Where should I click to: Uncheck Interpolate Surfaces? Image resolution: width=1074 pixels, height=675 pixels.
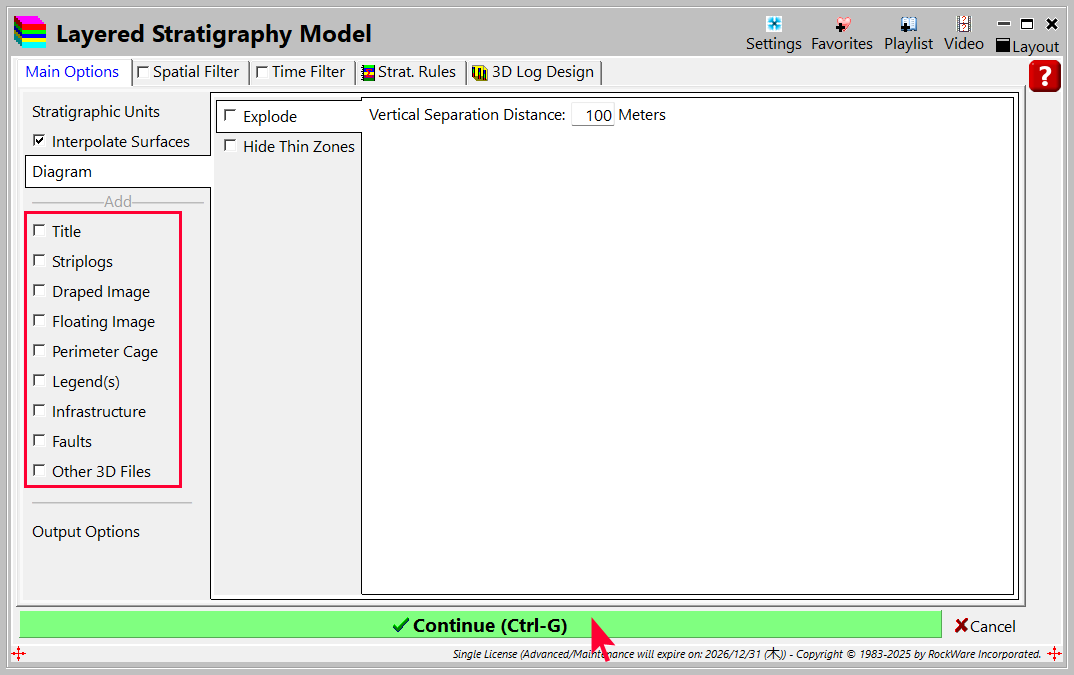click(39, 141)
